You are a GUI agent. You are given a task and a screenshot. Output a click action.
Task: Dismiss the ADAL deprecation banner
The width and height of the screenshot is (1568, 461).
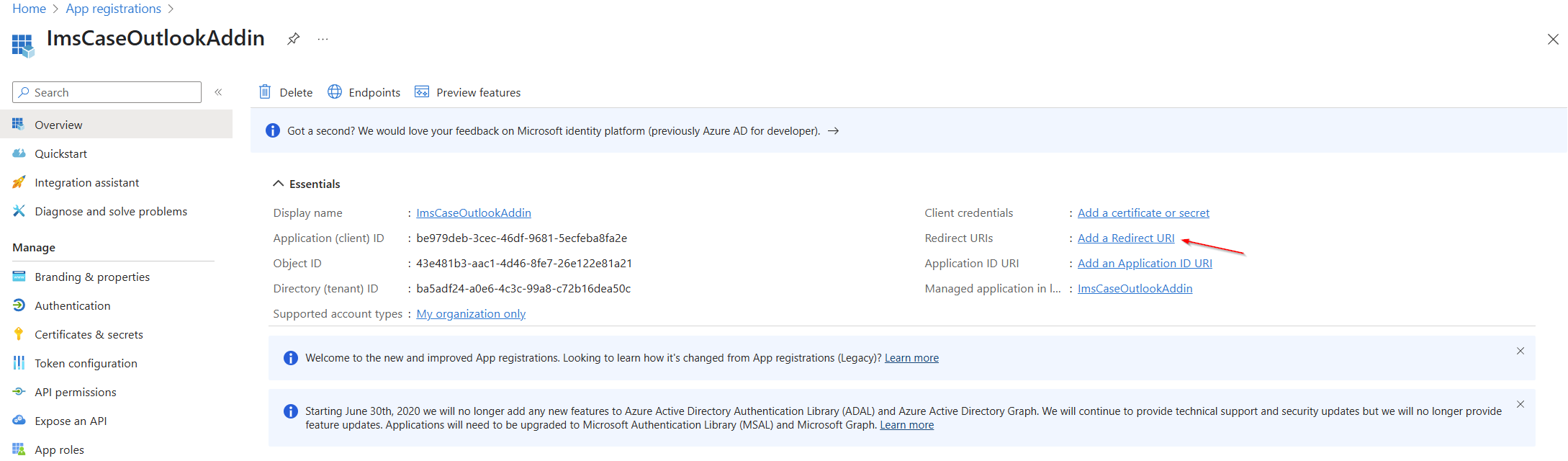1520,404
